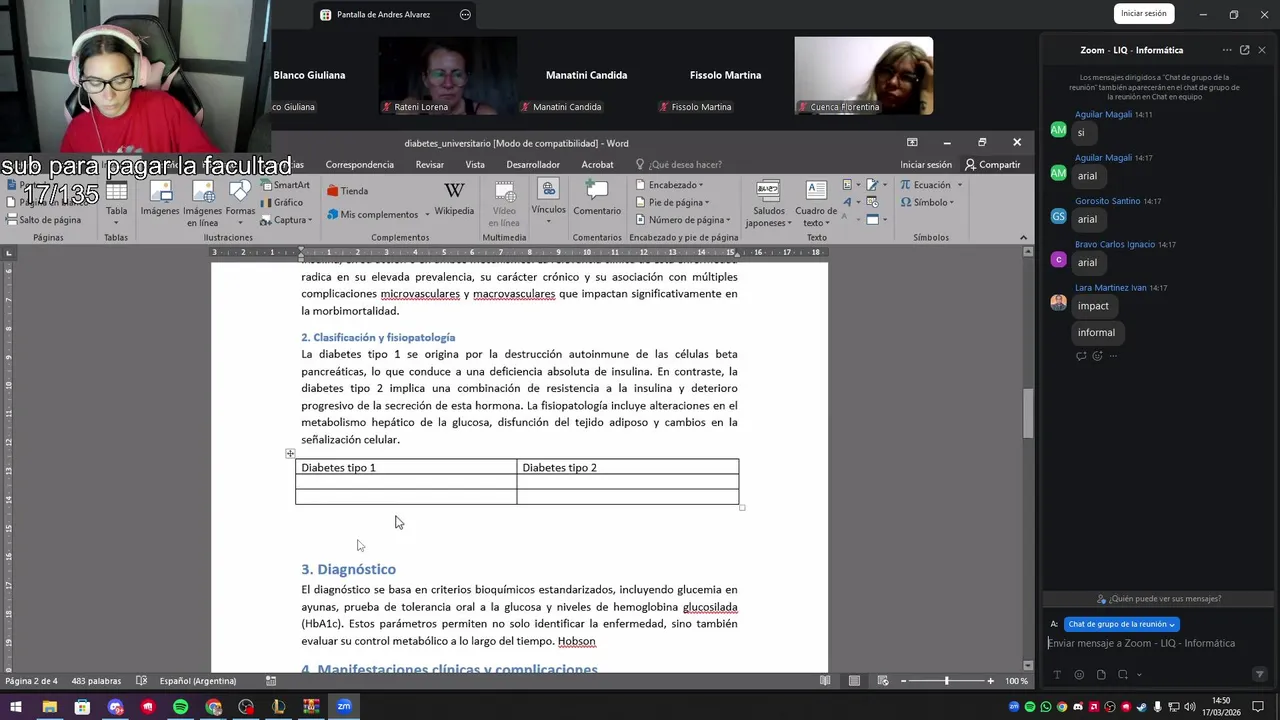This screenshot has height=720, width=1280.
Task: Click the zoom in plus button in Word
Action: [991, 681]
